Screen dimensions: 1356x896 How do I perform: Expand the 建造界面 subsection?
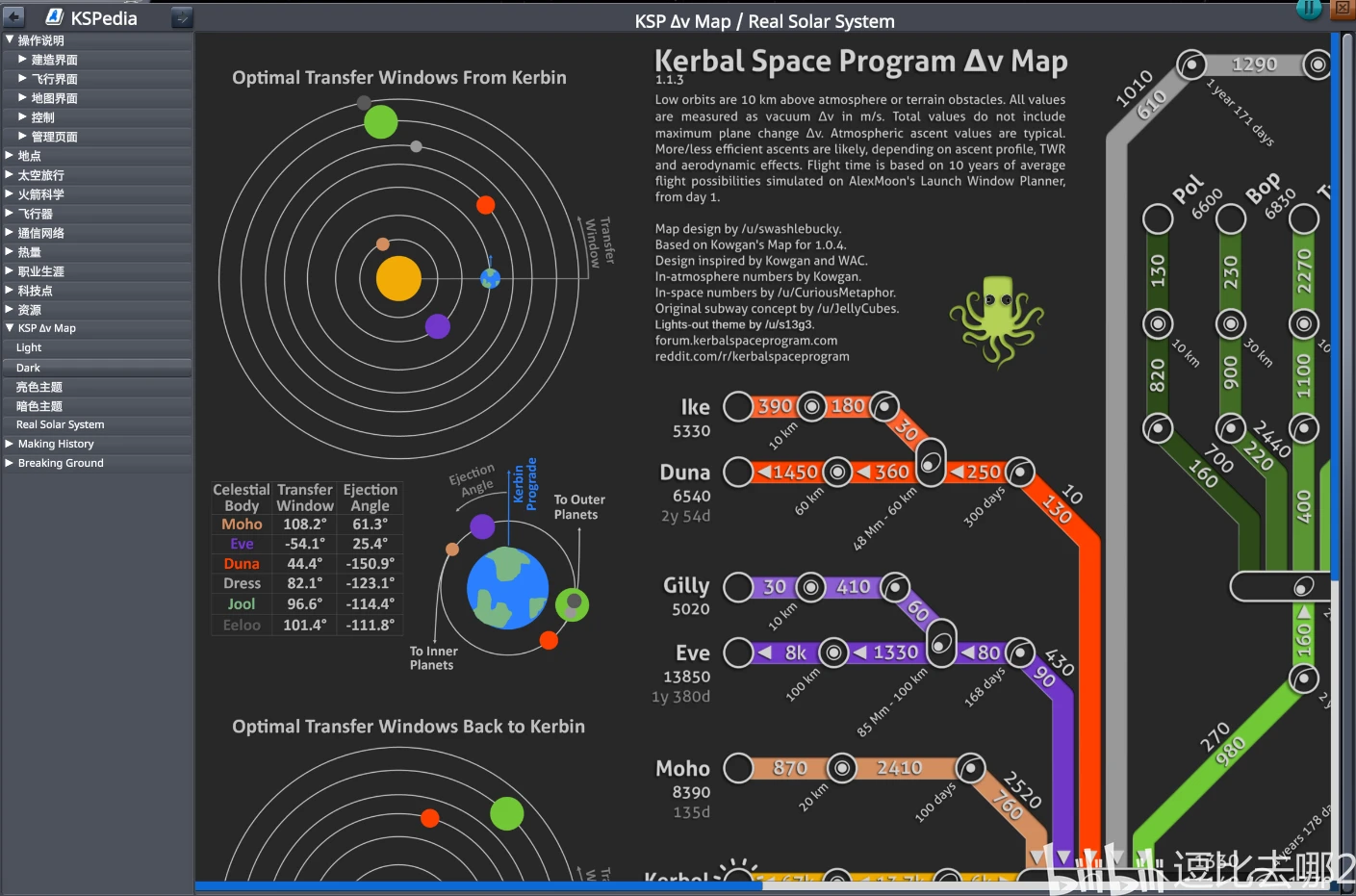click(97, 60)
